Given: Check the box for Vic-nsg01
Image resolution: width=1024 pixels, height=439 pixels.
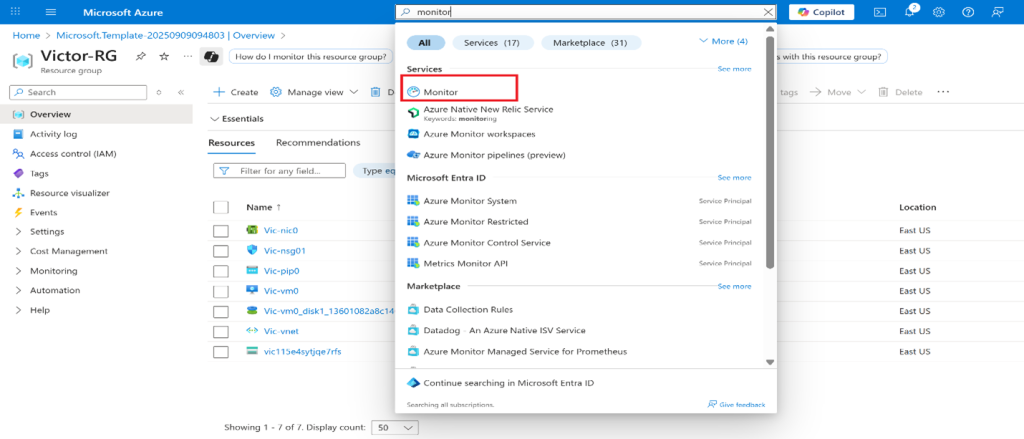Looking at the screenshot, I should pyautogui.click(x=221, y=251).
